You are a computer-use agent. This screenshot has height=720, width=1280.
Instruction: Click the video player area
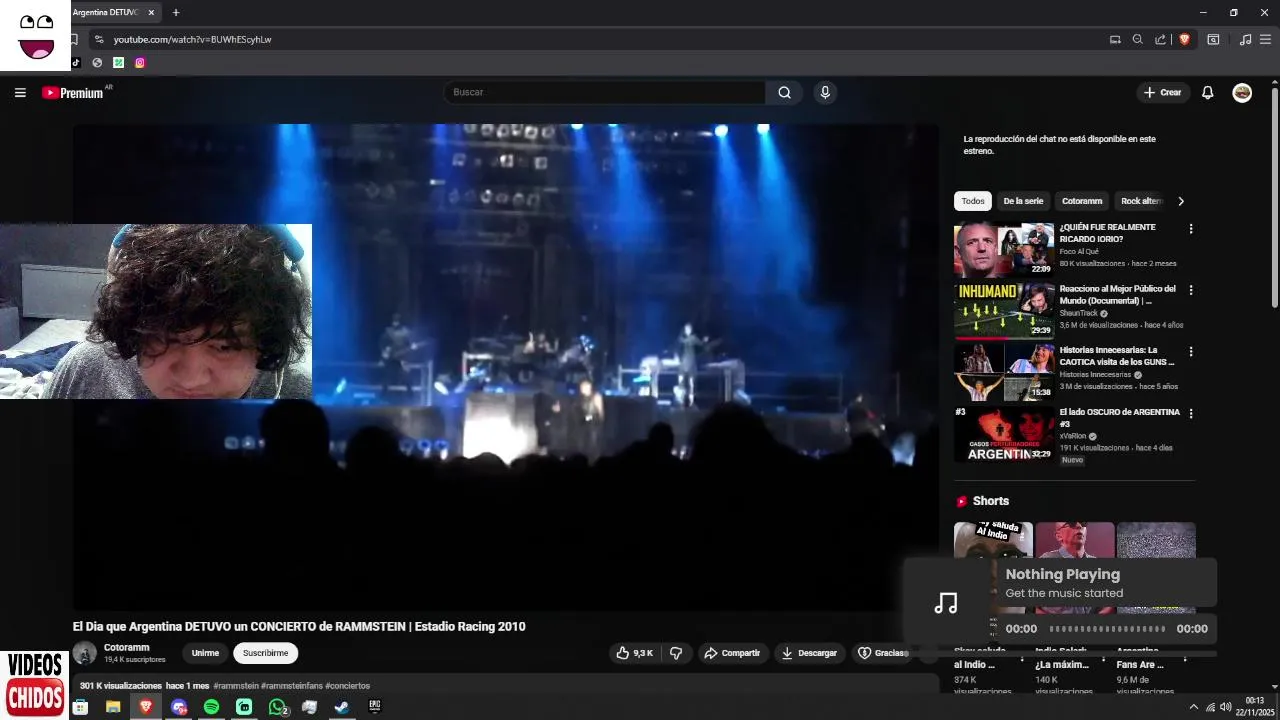505,367
